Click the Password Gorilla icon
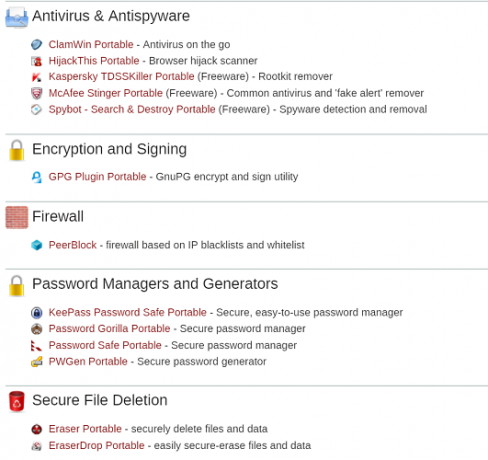Screen dimensions: 488x460 click(37, 329)
